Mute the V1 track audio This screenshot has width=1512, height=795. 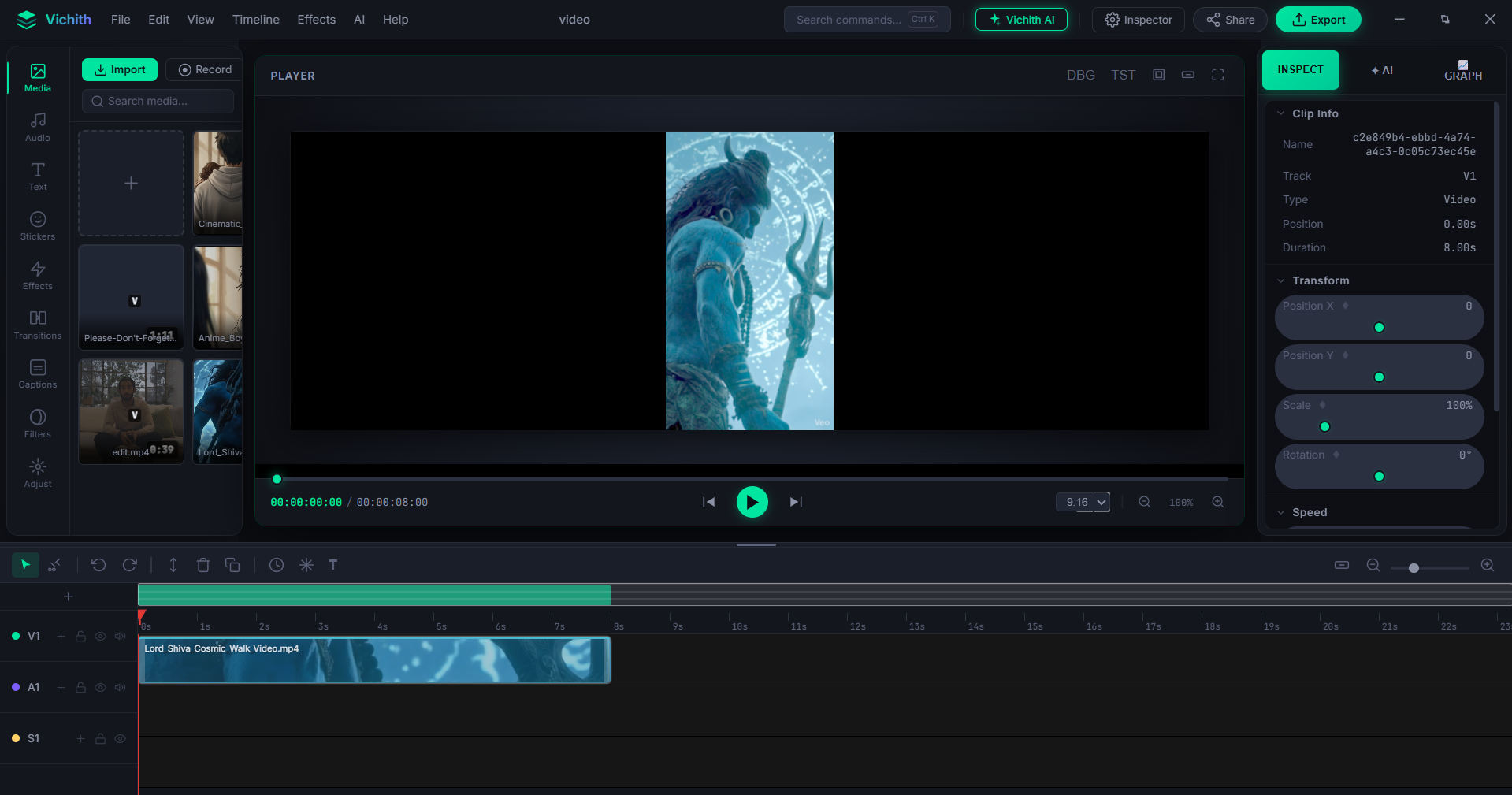tap(120, 636)
